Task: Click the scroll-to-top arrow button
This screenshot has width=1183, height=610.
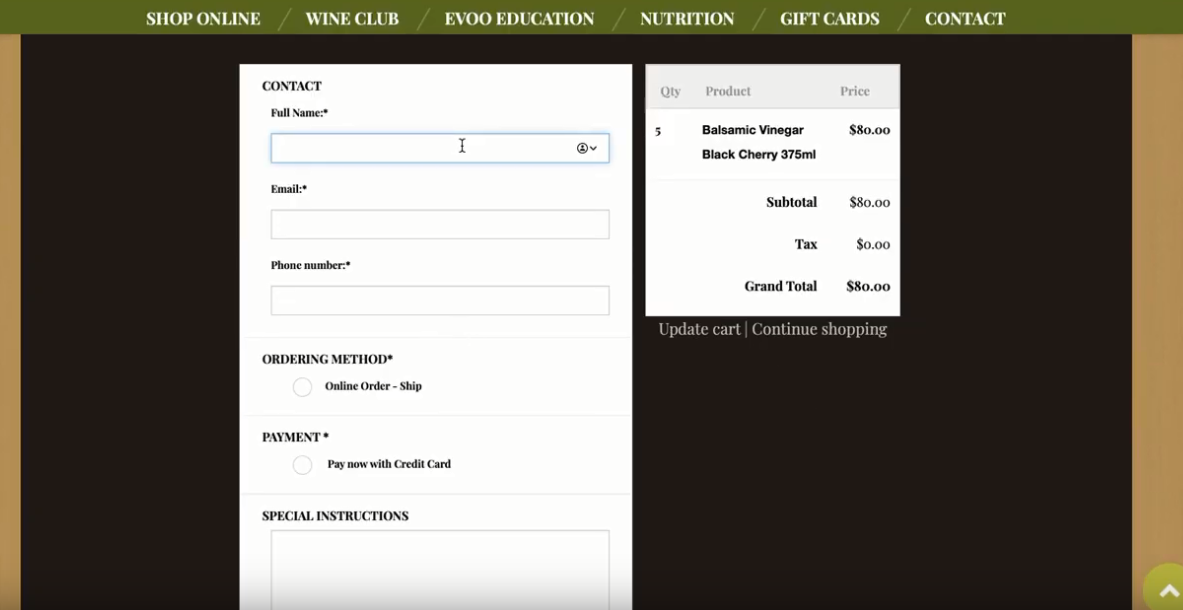Action: pos(1166,590)
